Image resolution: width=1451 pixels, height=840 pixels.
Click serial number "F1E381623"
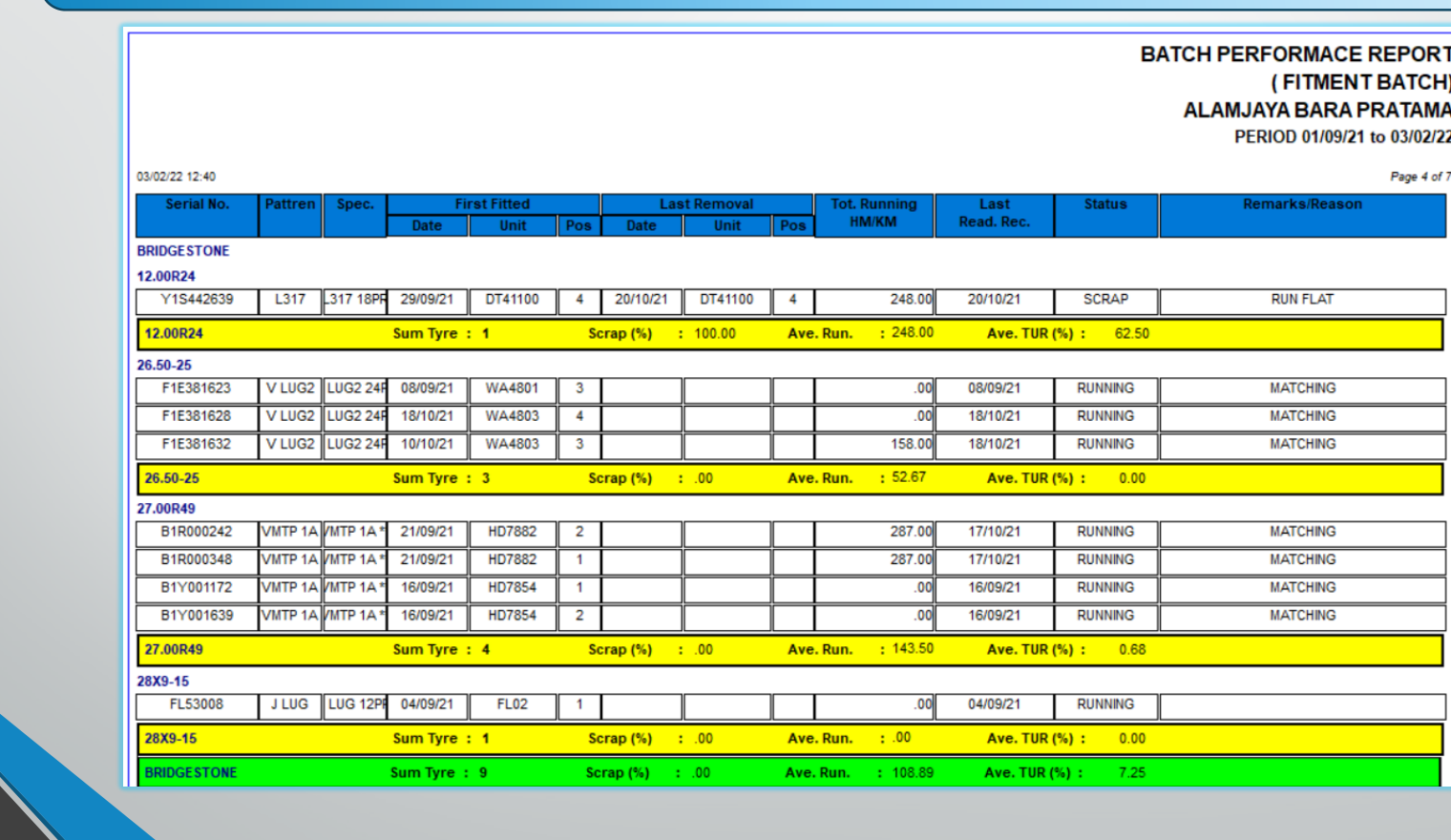click(x=197, y=388)
